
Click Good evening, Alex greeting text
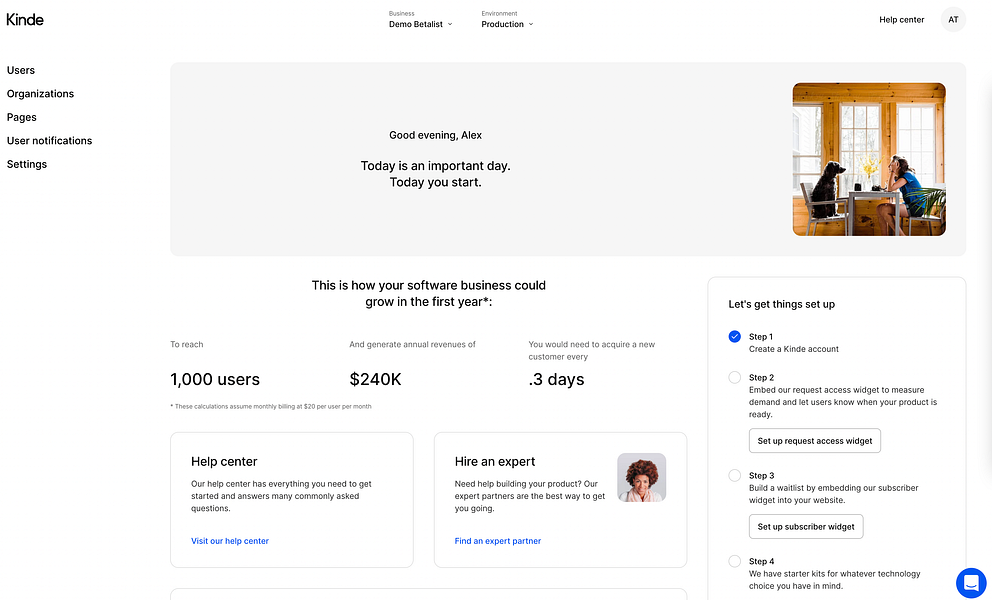point(435,135)
